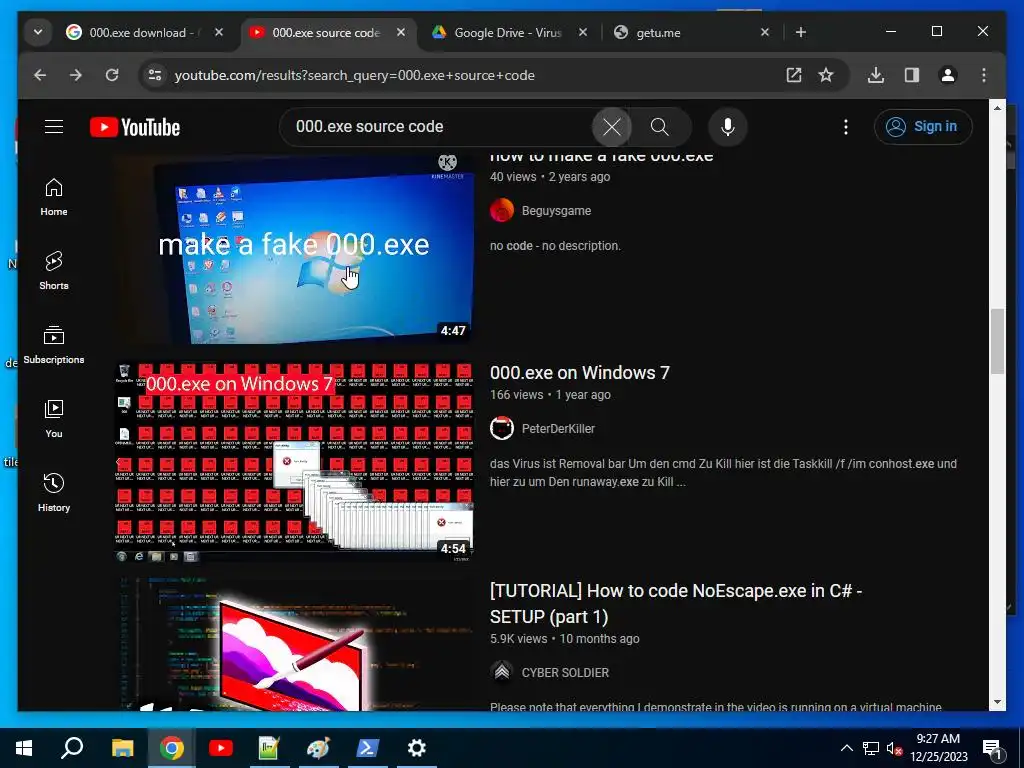This screenshot has width=1024, height=768.
Task: Click the muted volume tray icon
Action: click(895, 749)
